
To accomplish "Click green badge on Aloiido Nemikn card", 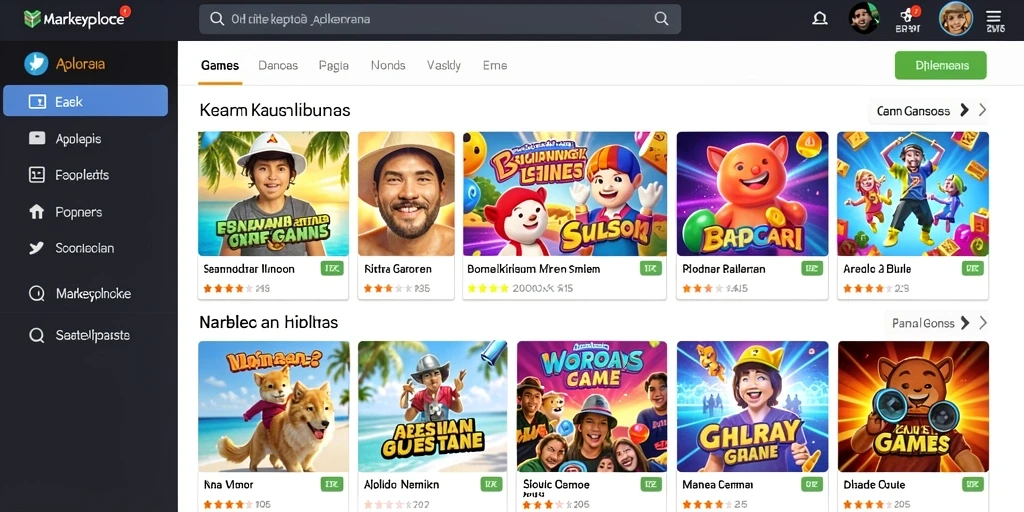I will click(x=491, y=485).
